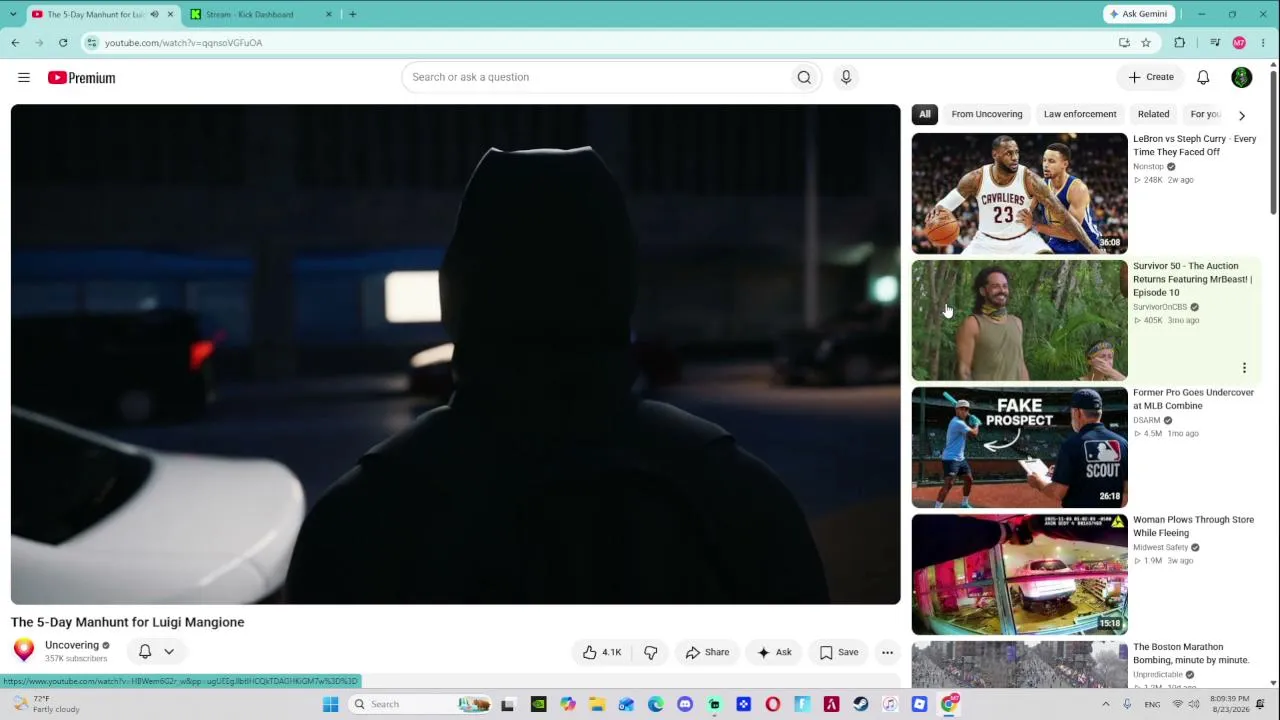Open new browser tab

point(352,14)
